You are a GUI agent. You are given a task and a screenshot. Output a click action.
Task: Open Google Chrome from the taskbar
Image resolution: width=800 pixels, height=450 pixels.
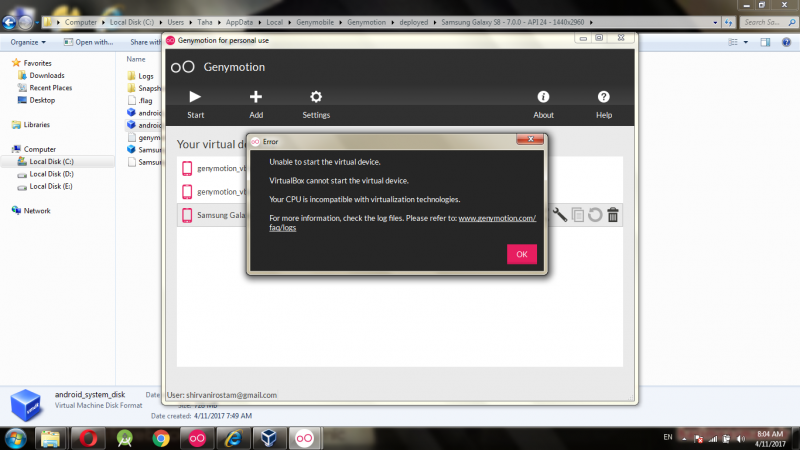pos(159,437)
